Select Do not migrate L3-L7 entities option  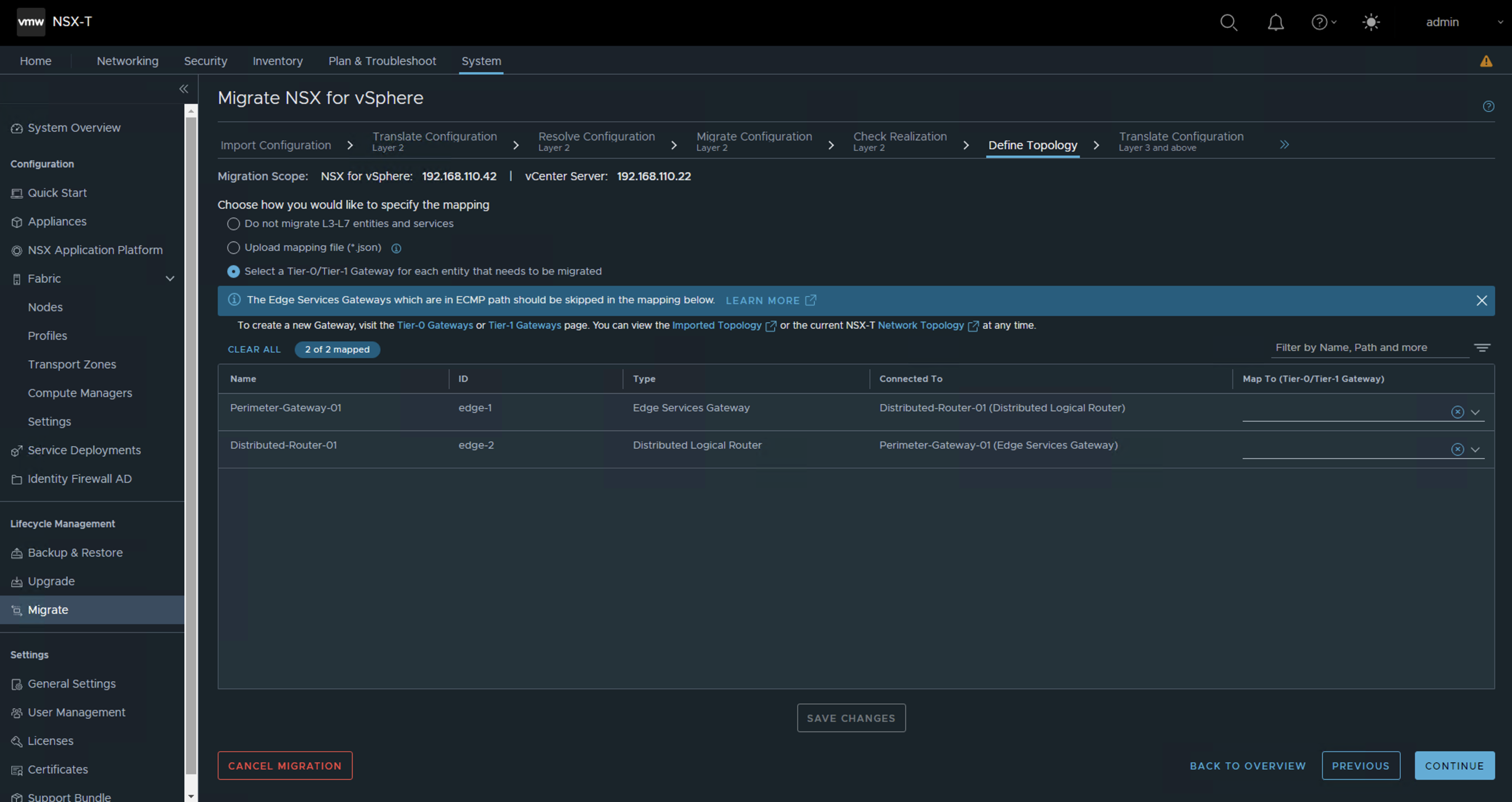(x=233, y=224)
